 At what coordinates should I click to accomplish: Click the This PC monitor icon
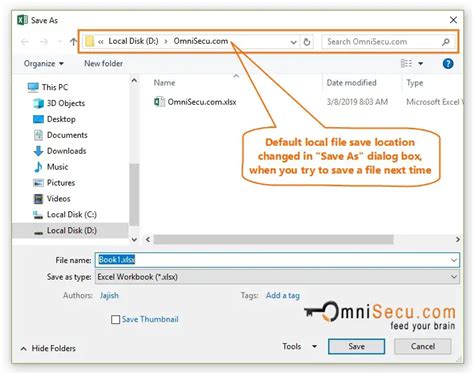coord(33,87)
